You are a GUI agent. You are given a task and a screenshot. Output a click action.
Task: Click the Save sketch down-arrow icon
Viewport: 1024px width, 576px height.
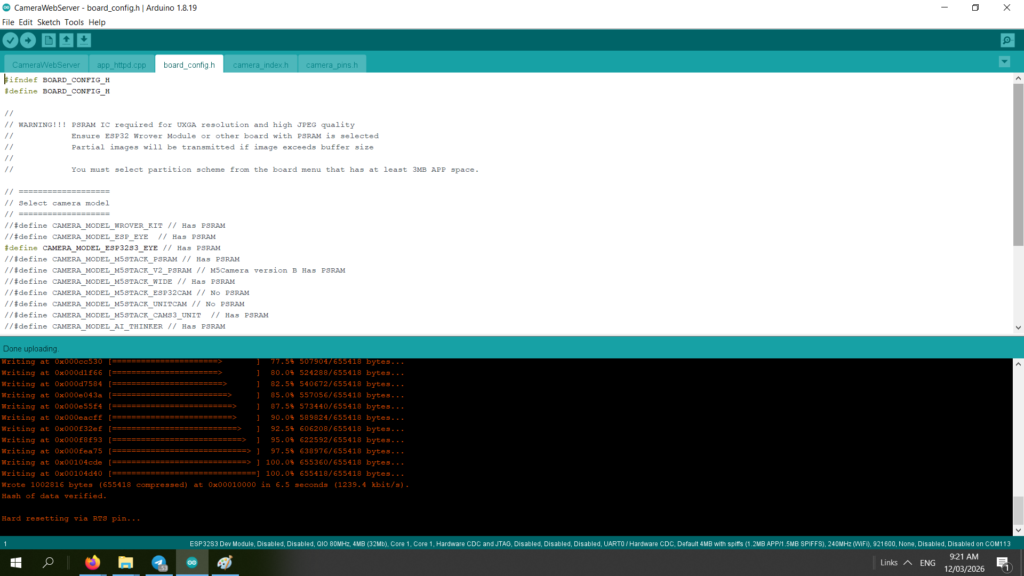point(84,40)
